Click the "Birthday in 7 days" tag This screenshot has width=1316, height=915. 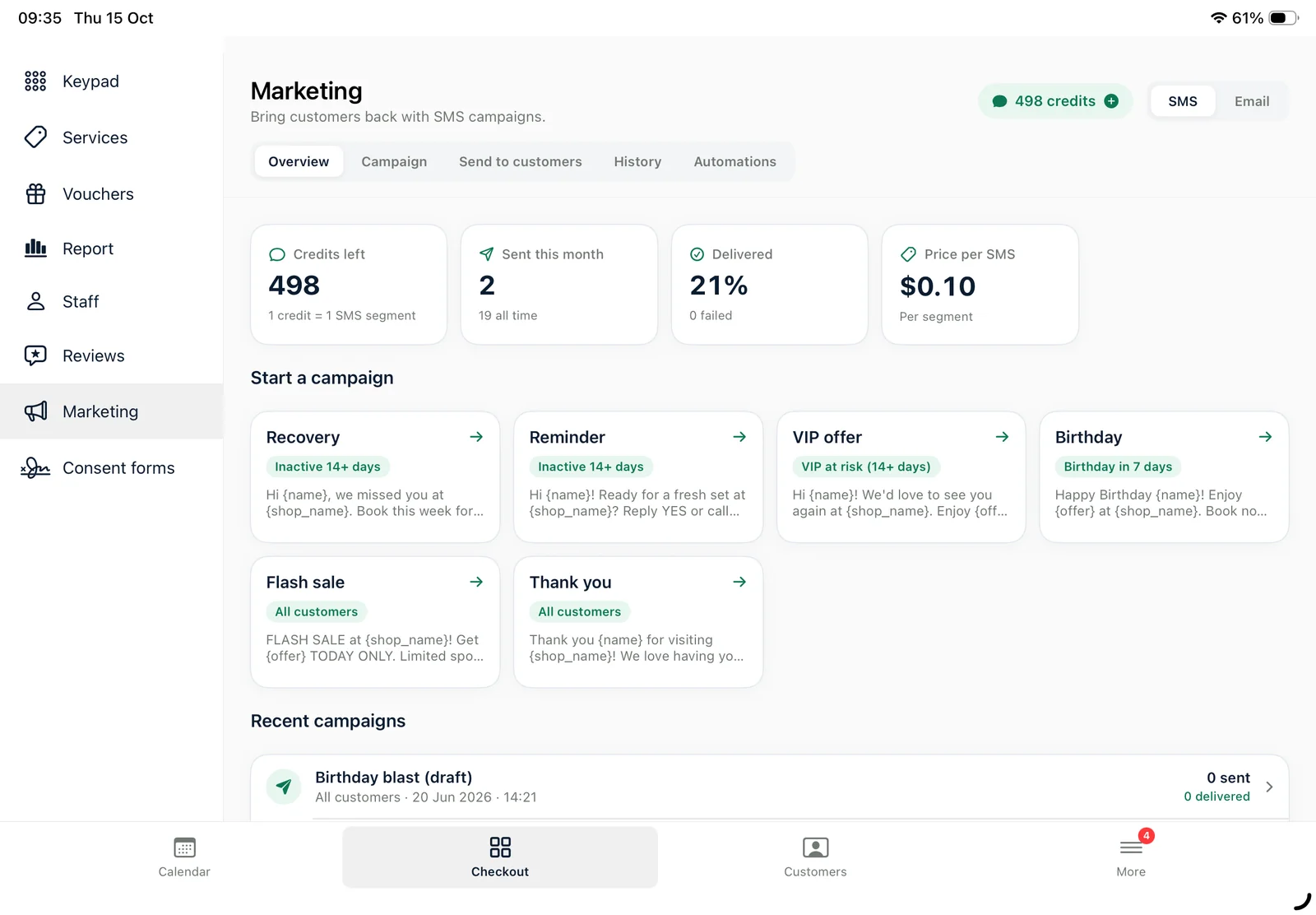1118,467
